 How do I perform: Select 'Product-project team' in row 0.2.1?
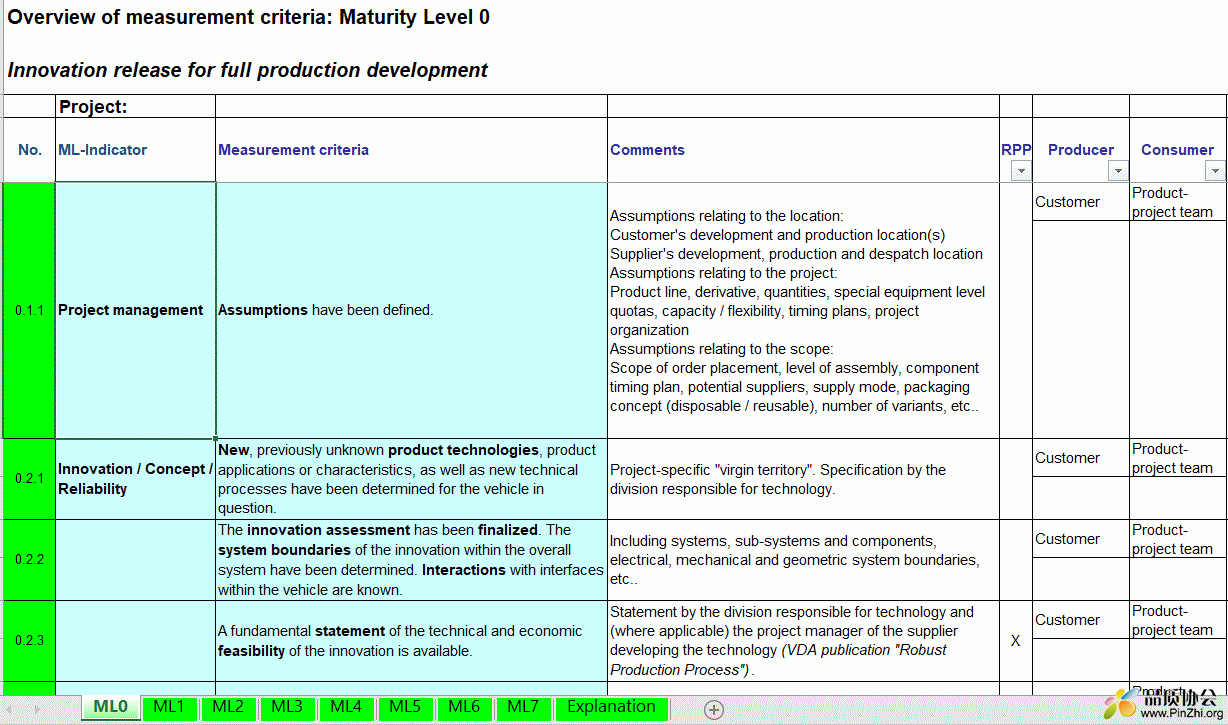pos(1177,458)
